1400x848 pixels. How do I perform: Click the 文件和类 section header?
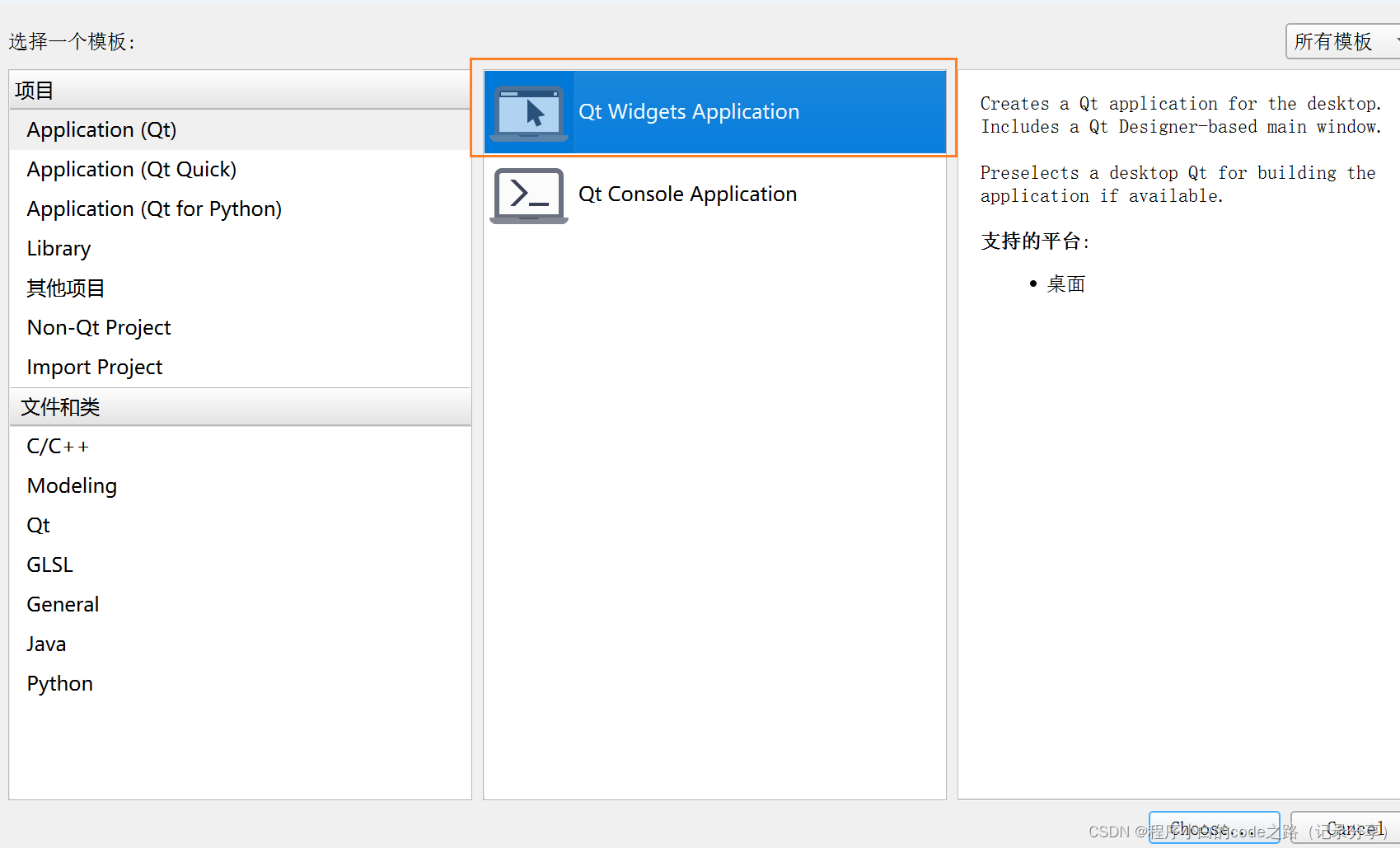(240, 406)
